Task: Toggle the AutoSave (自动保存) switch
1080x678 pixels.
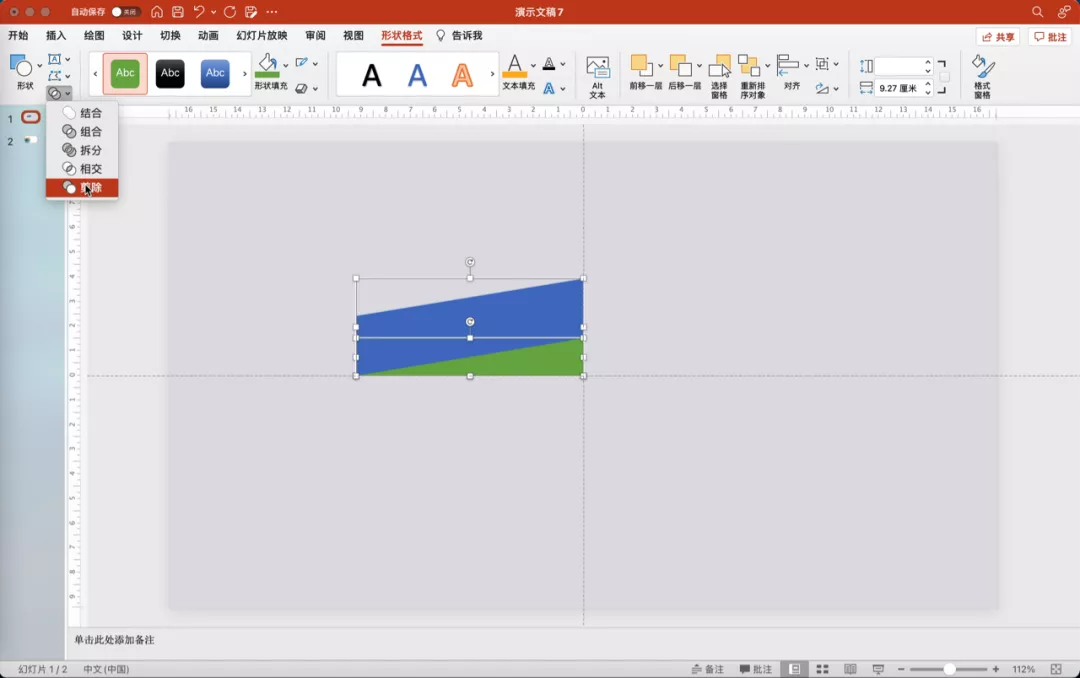Action: [125, 12]
